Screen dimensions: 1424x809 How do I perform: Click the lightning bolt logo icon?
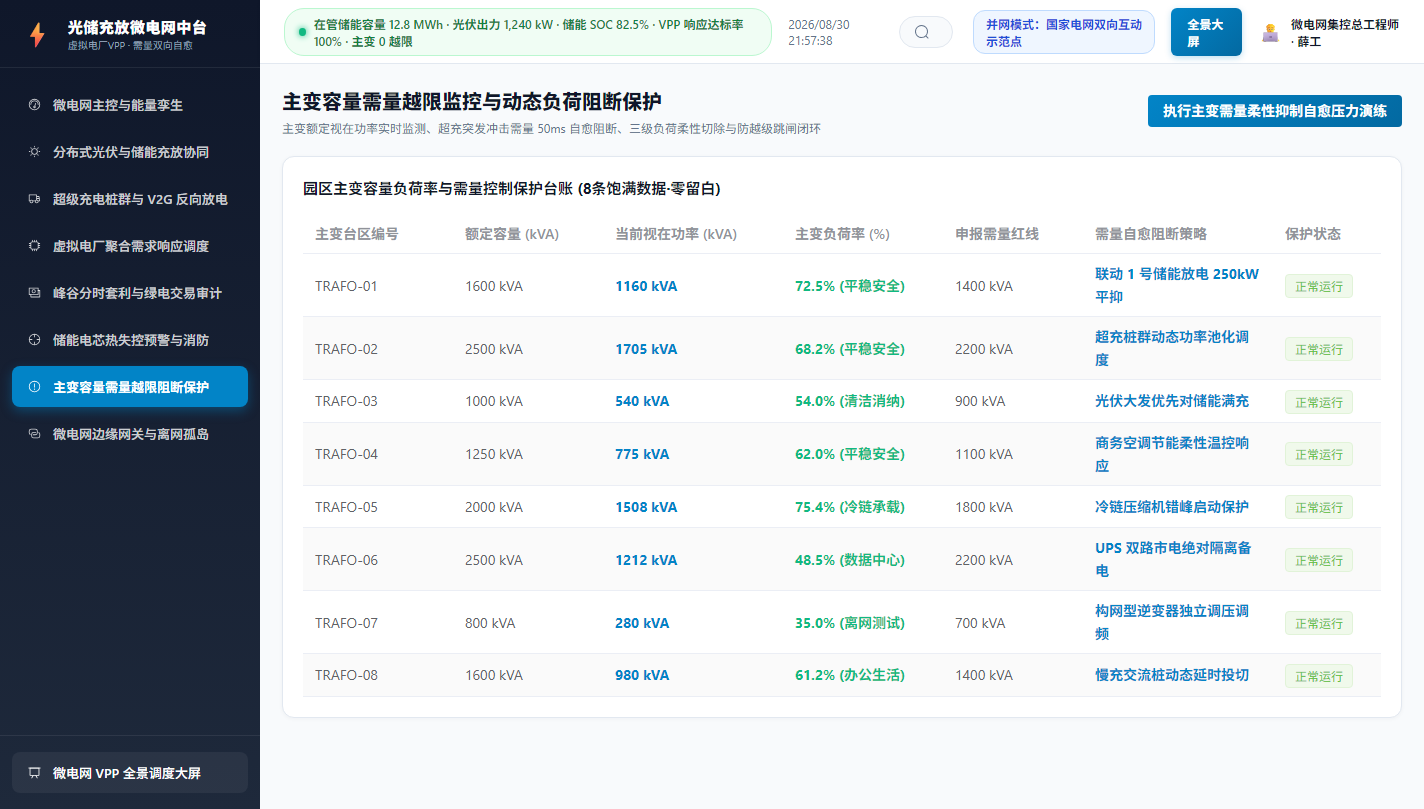(37, 35)
